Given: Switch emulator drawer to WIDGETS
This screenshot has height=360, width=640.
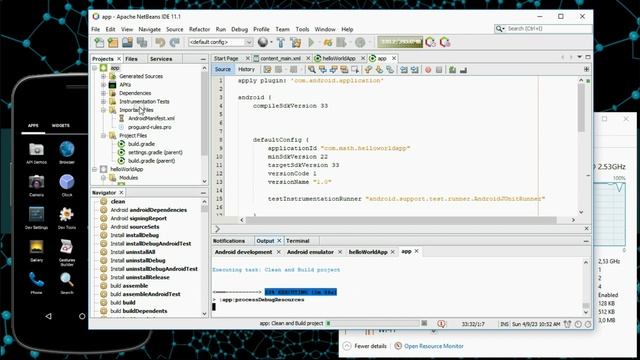Looking at the screenshot, I should coord(60,126).
